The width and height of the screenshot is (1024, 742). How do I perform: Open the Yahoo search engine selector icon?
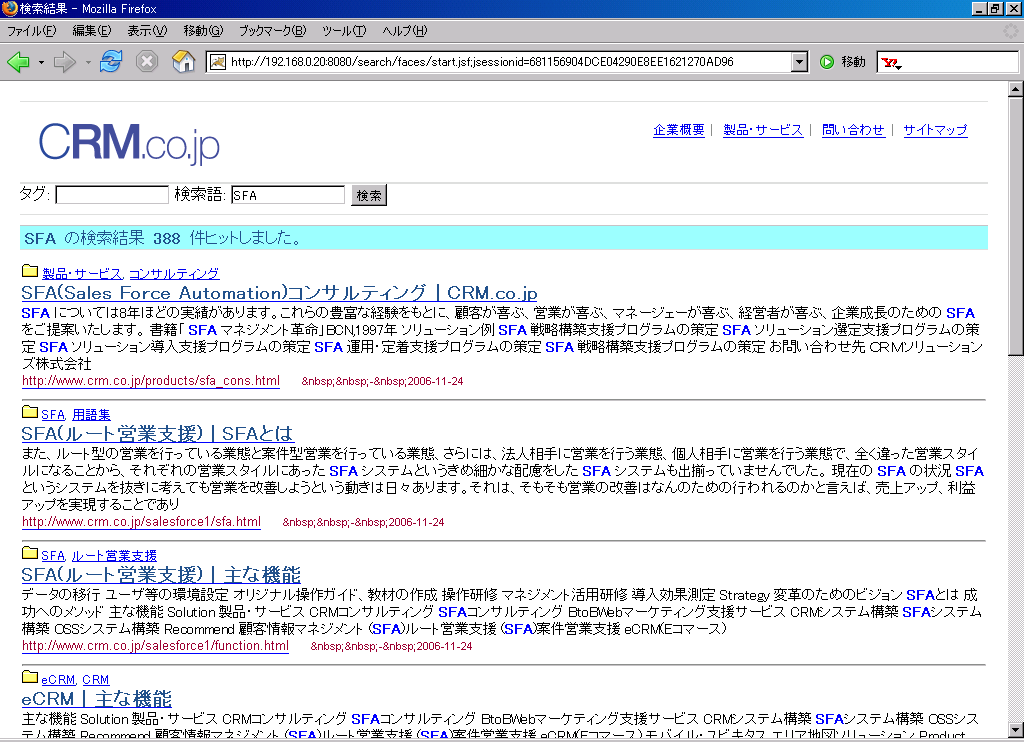[x=890, y=63]
